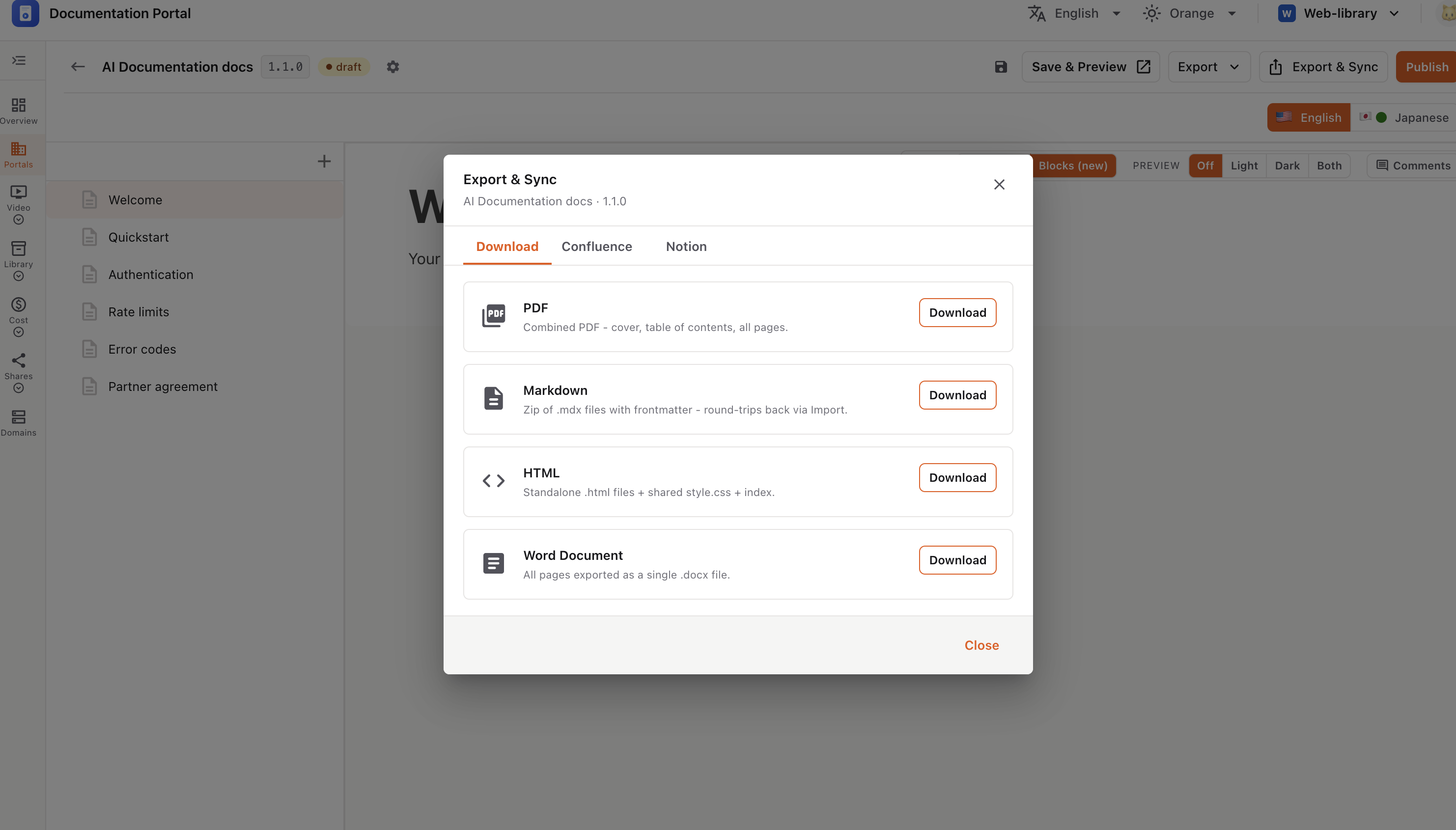Add a new page with plus icon

(324, 161)
